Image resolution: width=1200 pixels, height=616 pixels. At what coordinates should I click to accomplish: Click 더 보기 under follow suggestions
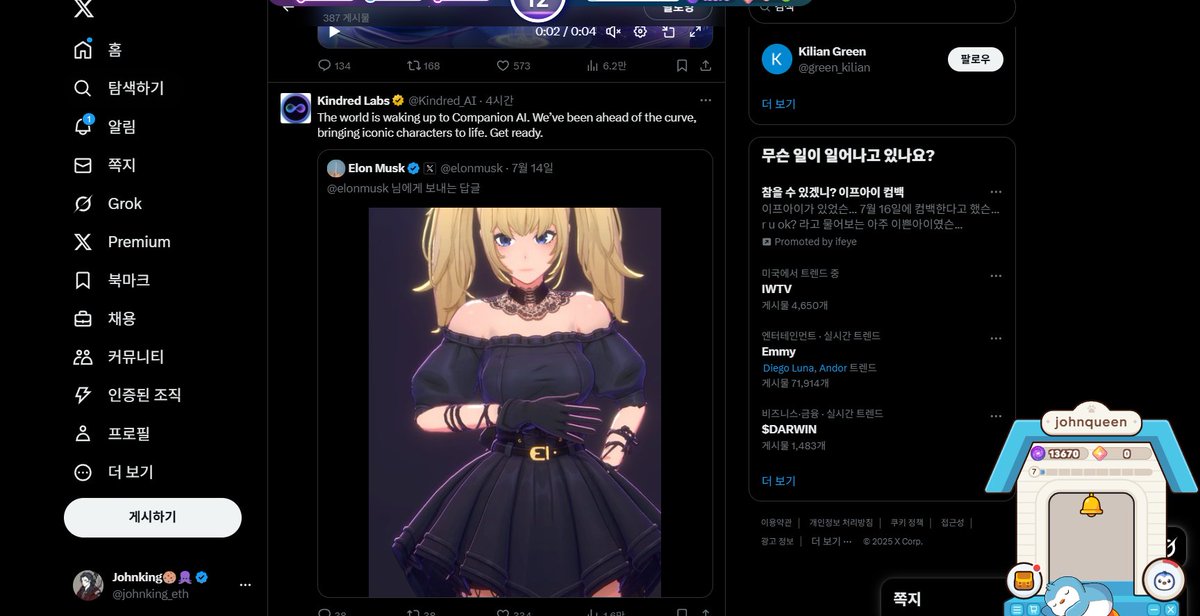(x=778, y=104)
